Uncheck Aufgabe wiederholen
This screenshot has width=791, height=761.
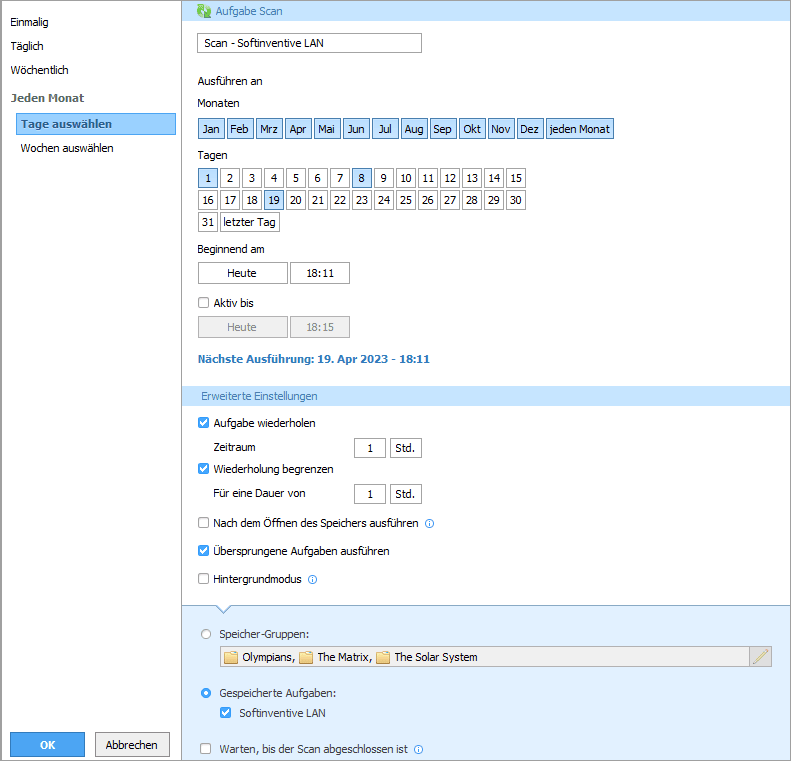tap(204, 423)
